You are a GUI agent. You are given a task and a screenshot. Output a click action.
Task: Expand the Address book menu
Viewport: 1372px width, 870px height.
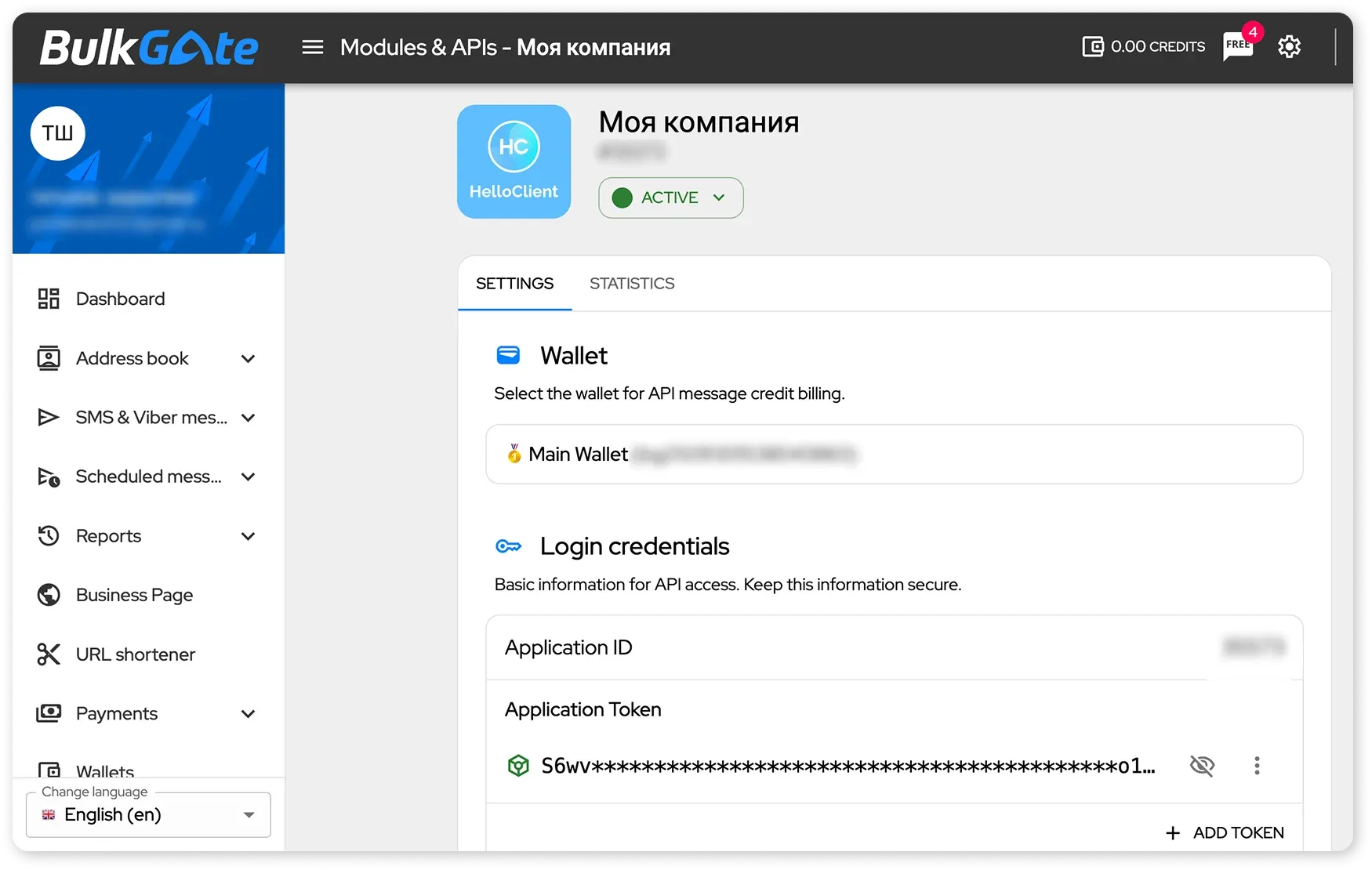(x=248, y=358)
